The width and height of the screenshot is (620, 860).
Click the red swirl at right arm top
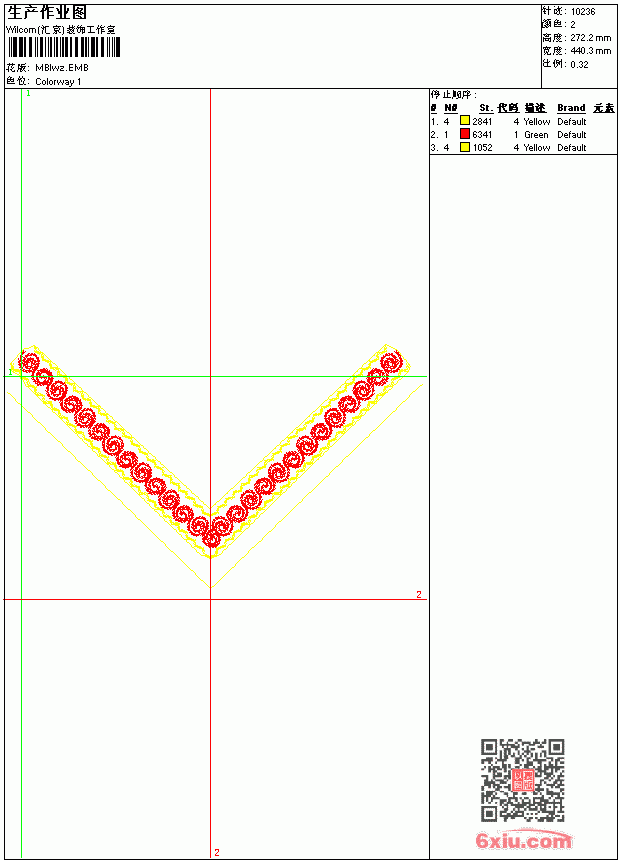pos(391,363)
